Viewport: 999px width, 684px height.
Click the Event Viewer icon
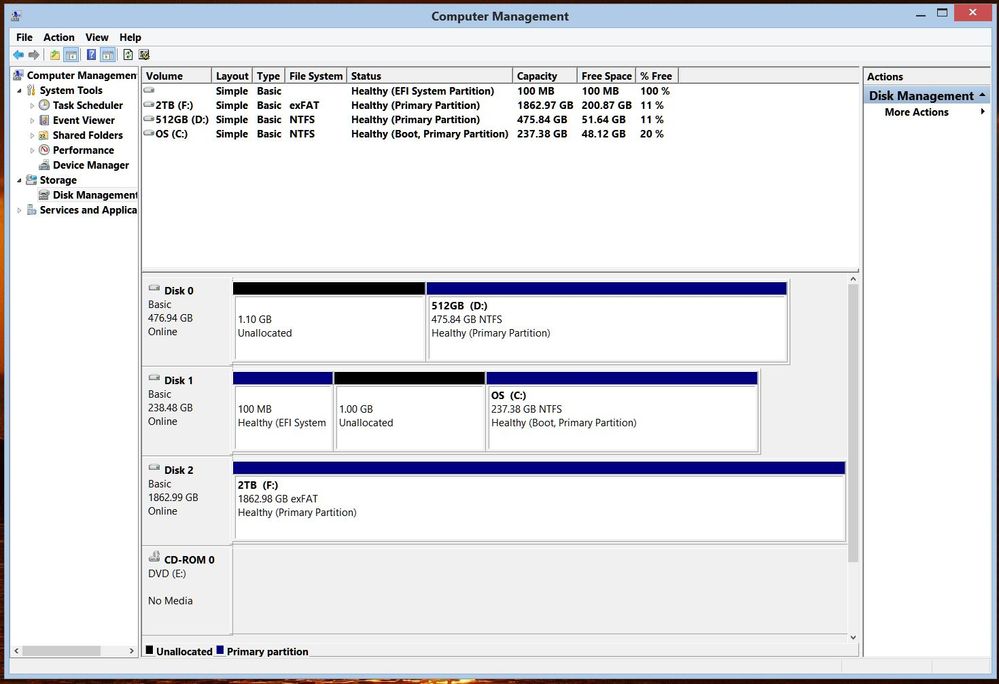[44, 120]
